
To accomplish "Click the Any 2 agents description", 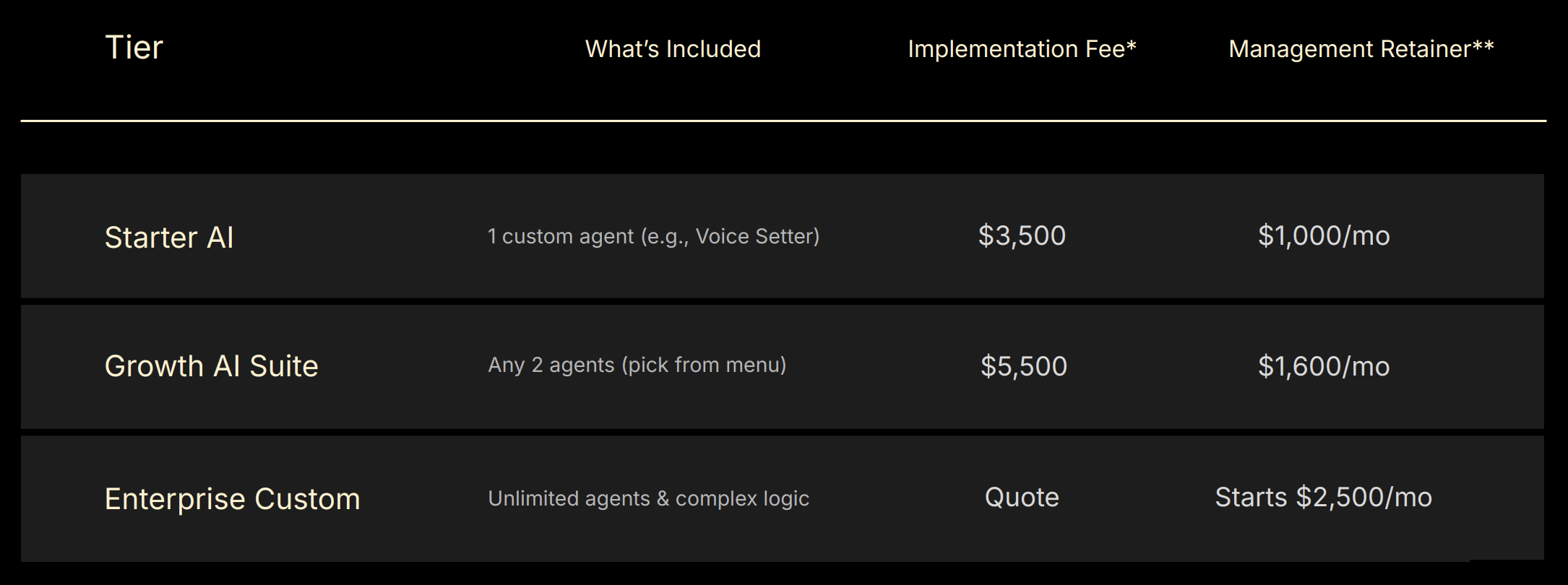I will point(637,365).
